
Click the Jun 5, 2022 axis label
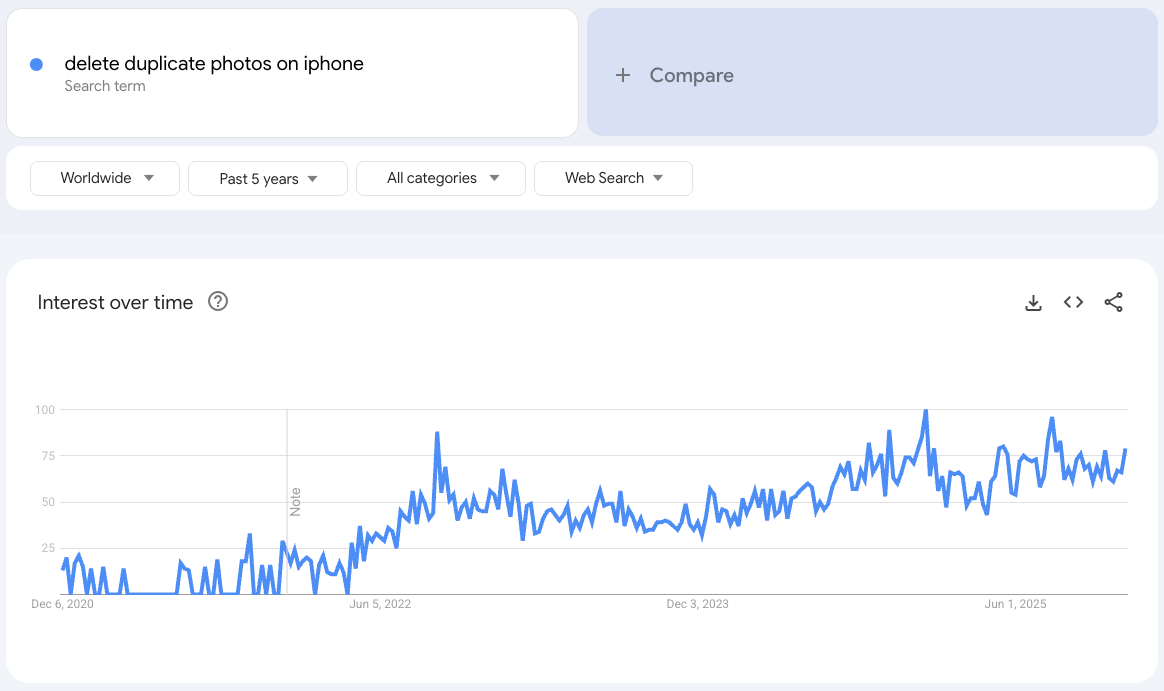click(379, 604)
